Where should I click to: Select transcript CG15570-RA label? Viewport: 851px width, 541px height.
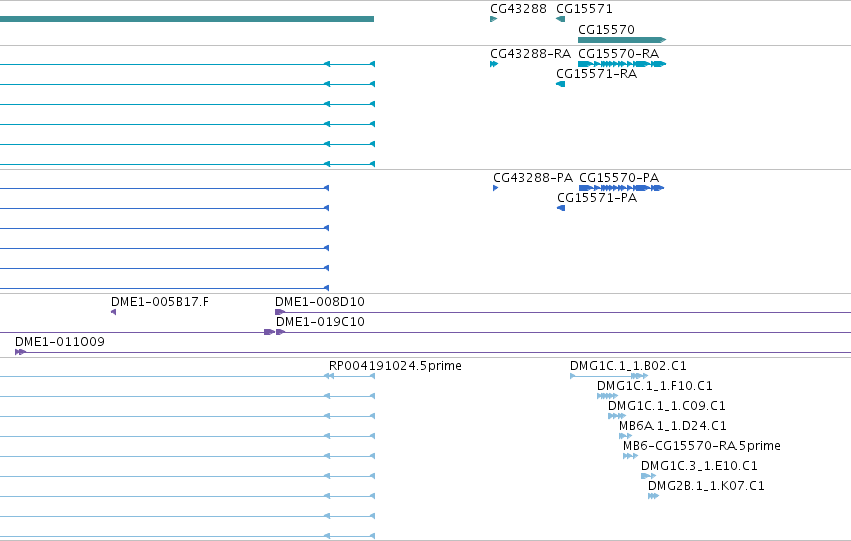coord(618,54)
